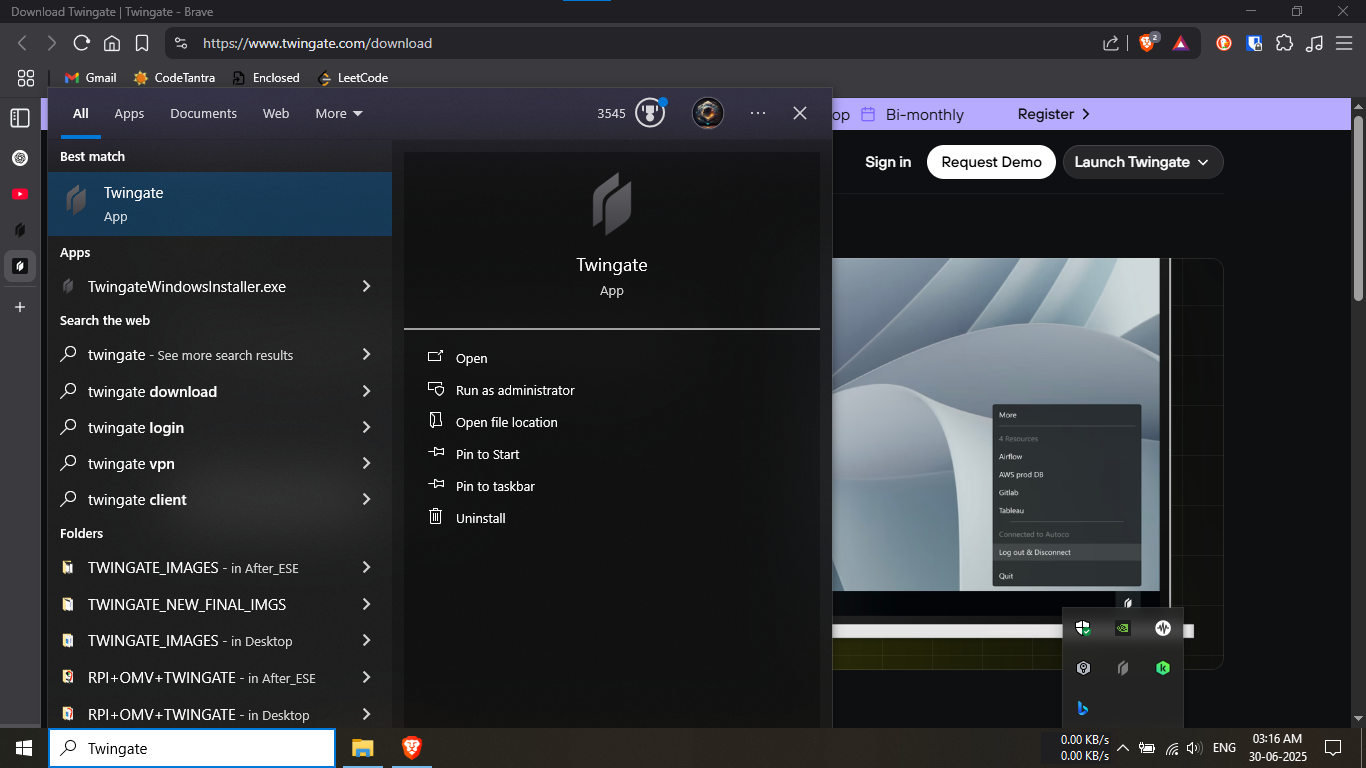
Task: Click the Request Demo button
Action: tap(991, 162)
